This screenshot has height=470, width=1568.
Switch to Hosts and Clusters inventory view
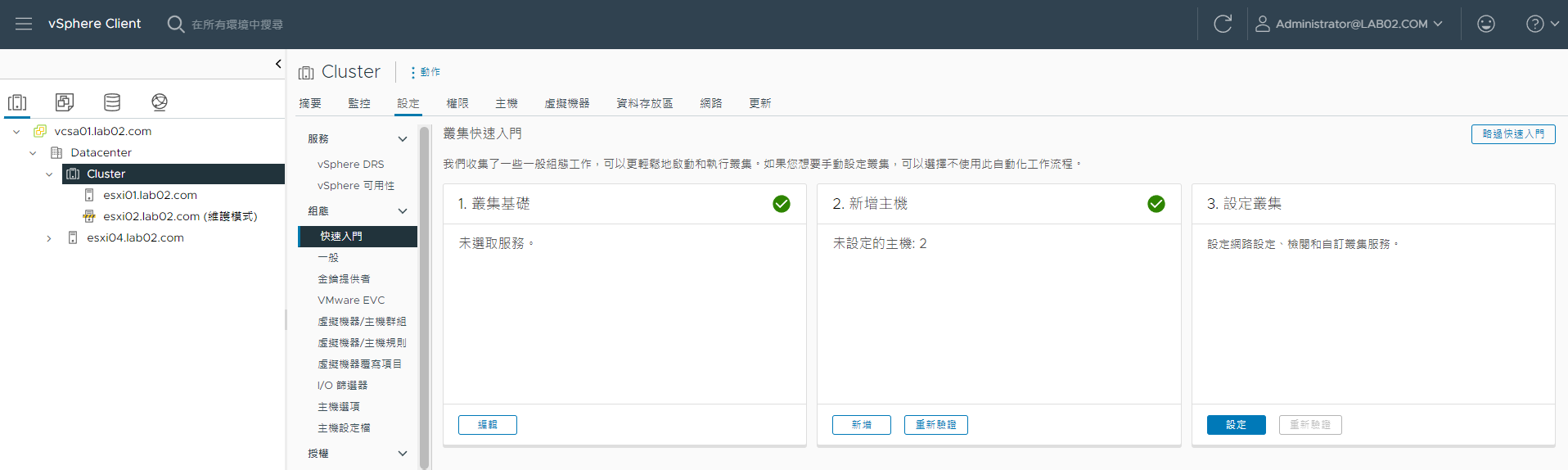click(x=17, y=102)
